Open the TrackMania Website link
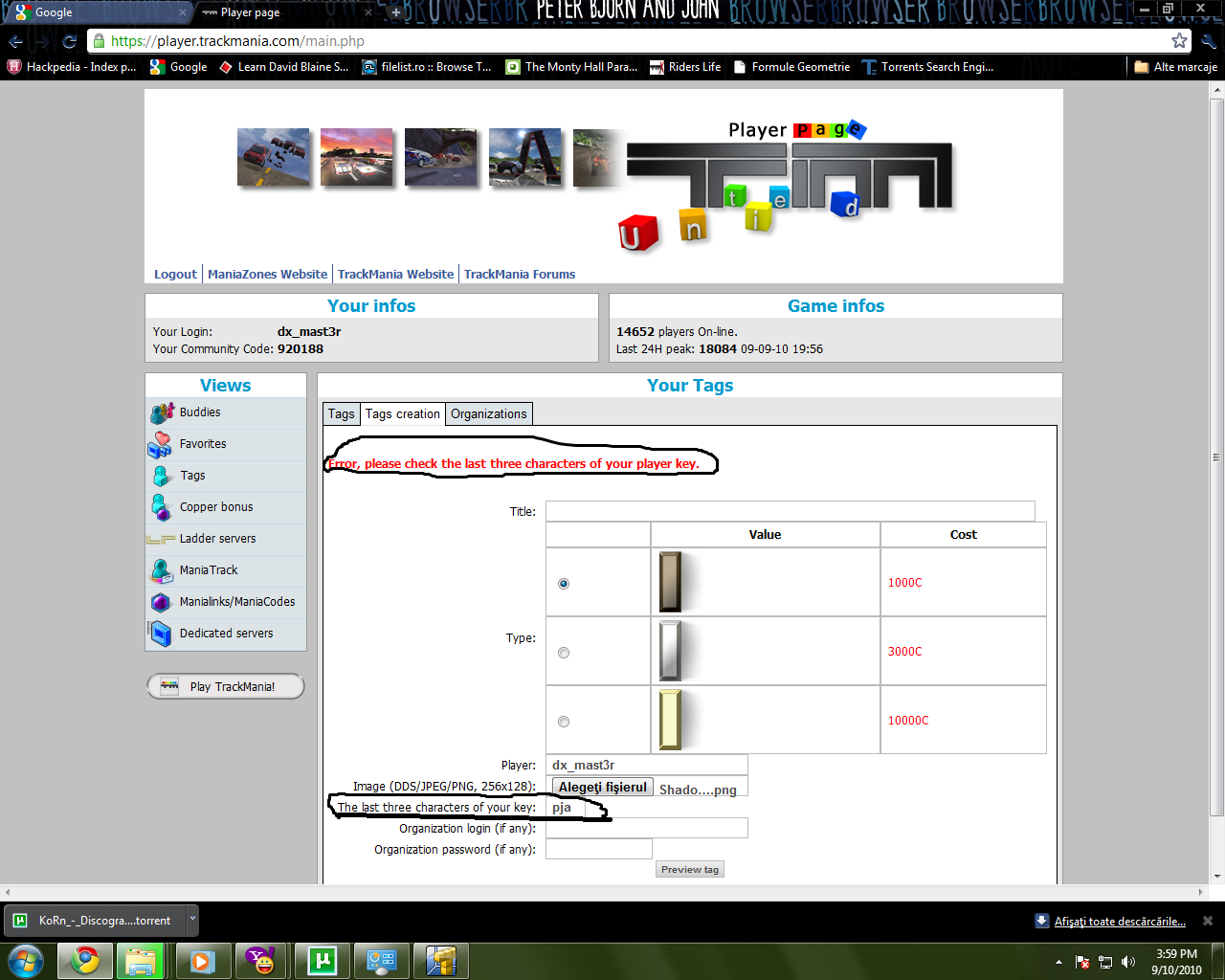This screenshot has width=1225, height=980. (395, 275)
